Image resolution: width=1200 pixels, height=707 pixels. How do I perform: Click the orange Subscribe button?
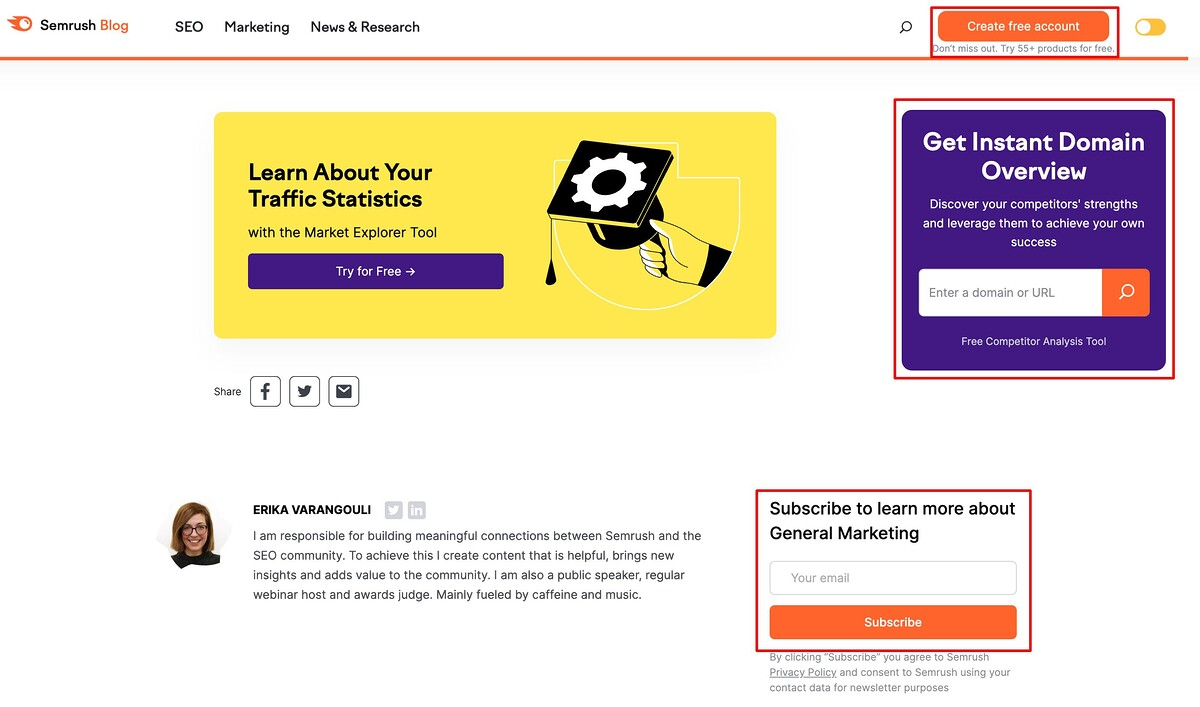tap(893, 622)
